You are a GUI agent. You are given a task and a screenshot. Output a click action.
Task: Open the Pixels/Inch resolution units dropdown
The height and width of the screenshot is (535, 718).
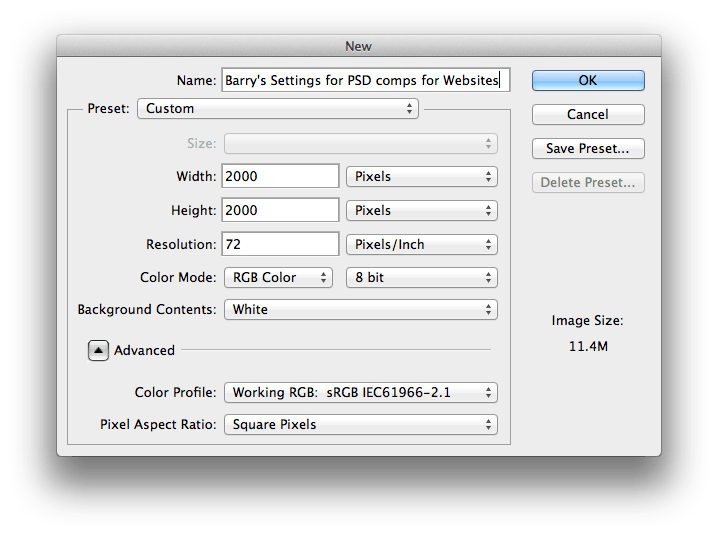coord(422,244)
